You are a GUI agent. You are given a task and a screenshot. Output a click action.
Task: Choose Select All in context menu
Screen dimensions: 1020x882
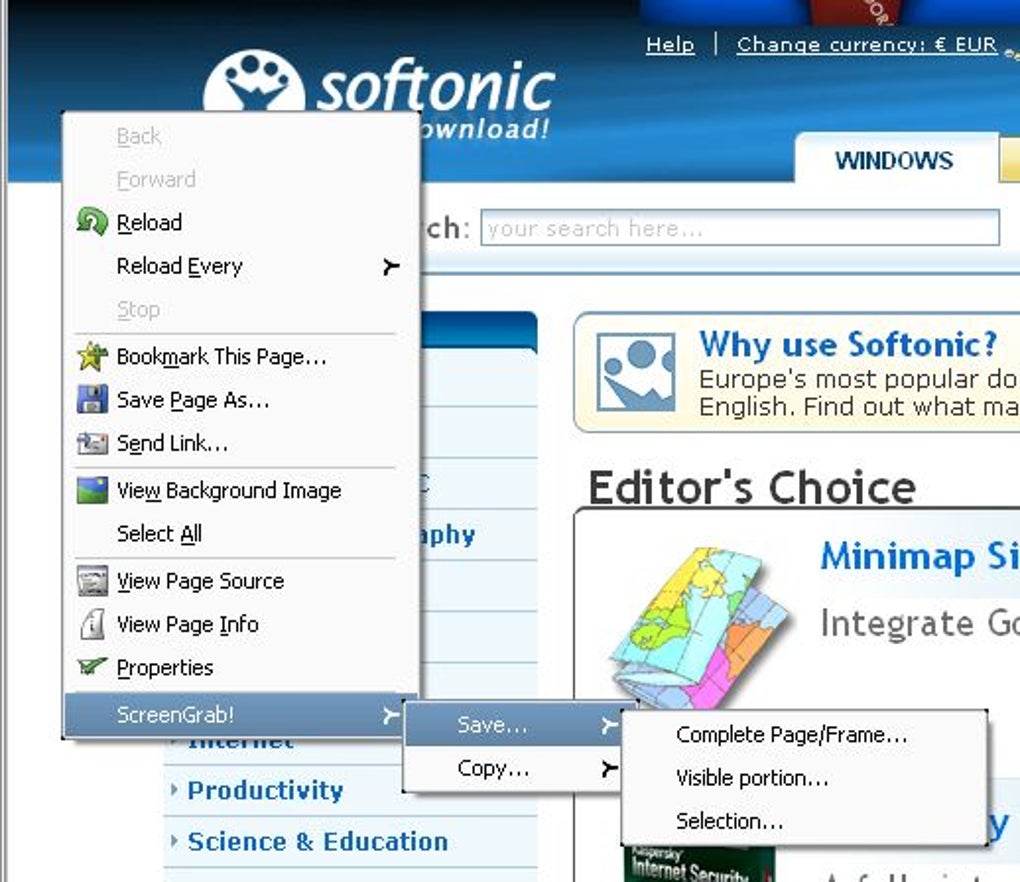159,533
